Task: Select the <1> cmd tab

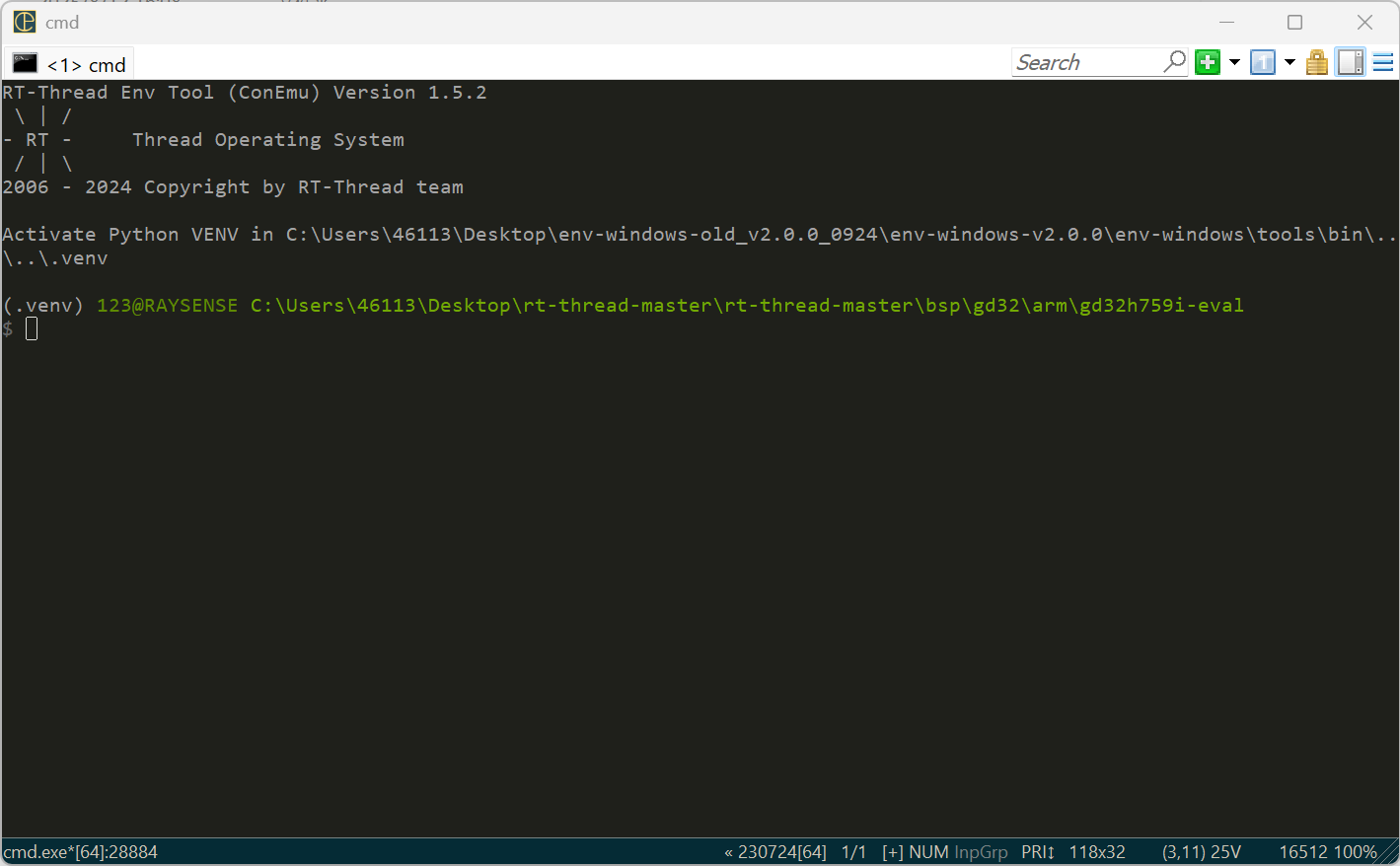Action: 84,62
